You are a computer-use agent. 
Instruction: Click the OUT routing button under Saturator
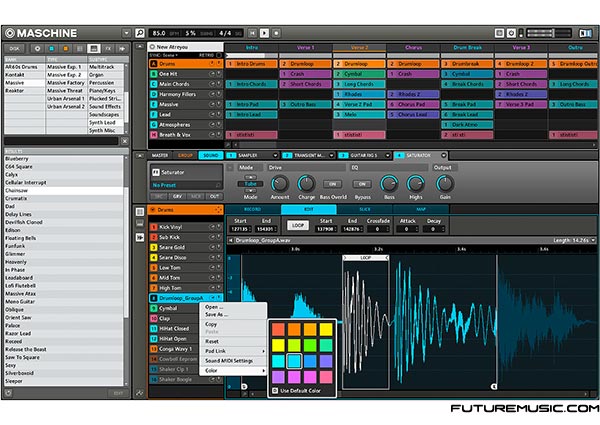(x=214, y=196)
